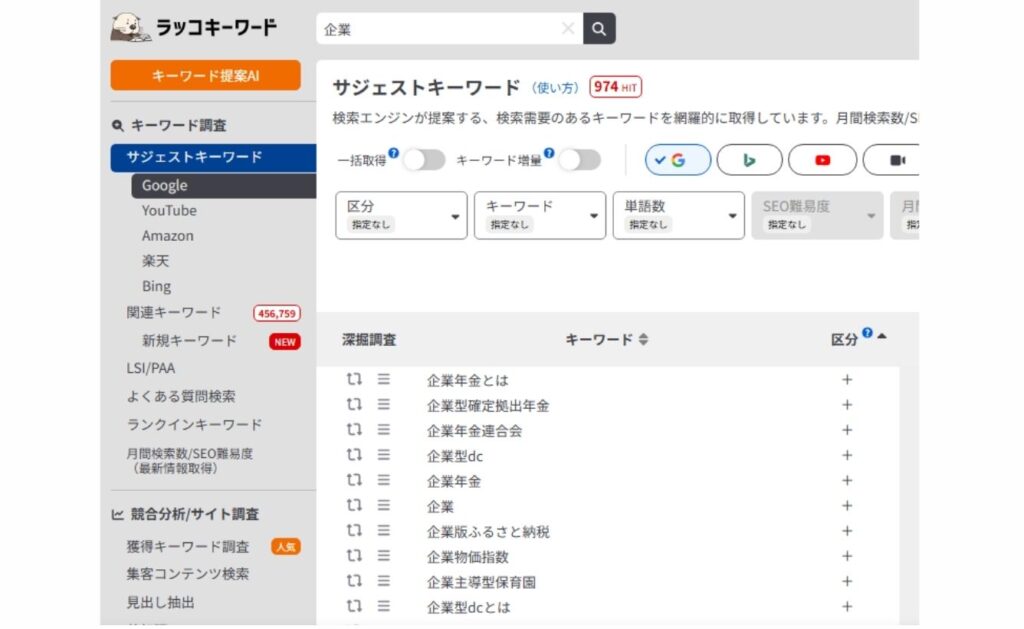Viewport: 1024px width, 629px height.
Task: Select Bing in the sidebar
Action: point(157,286)
